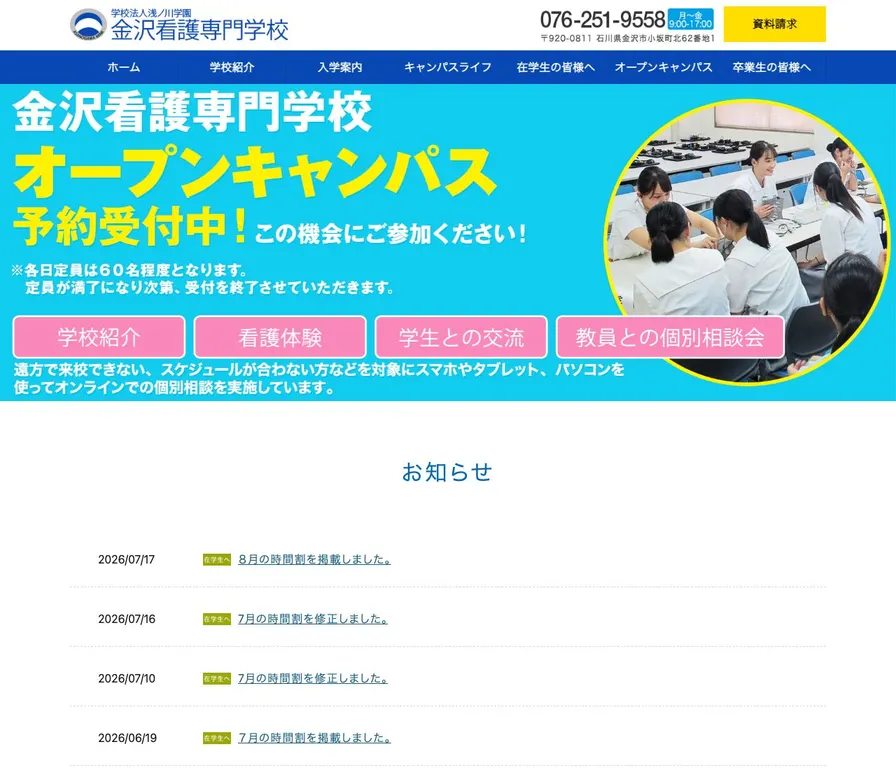This screenshot has width=896, height=770.
Task: Click the date 2026/07/17
Action: pyautogui.click(x=126, y=560)
